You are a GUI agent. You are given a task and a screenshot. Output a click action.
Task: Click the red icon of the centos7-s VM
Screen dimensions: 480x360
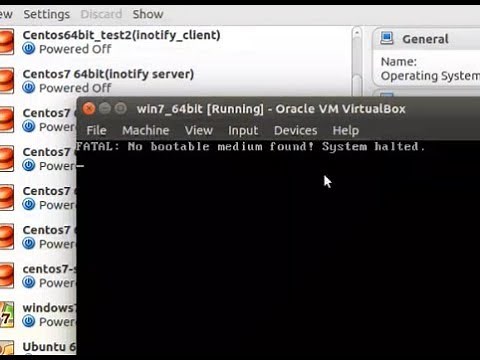coord(7,276)
